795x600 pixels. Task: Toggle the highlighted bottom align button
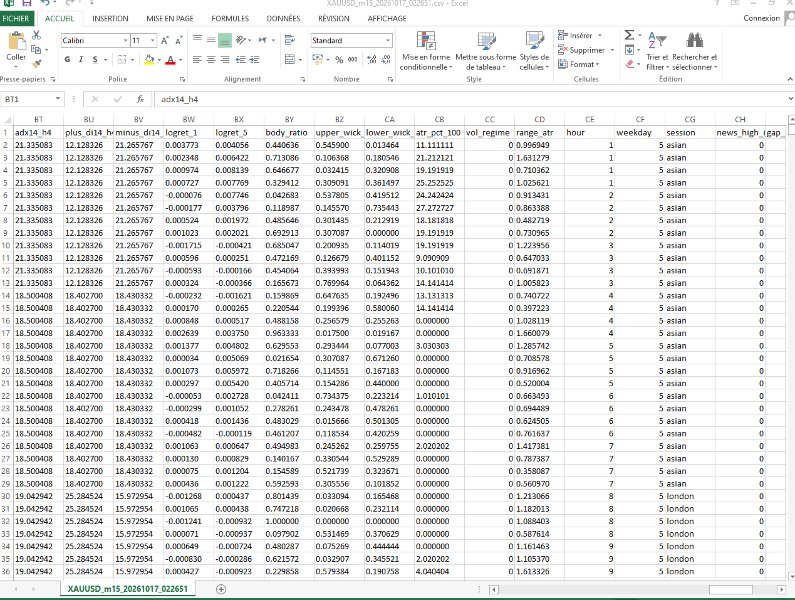coord(225,40)
